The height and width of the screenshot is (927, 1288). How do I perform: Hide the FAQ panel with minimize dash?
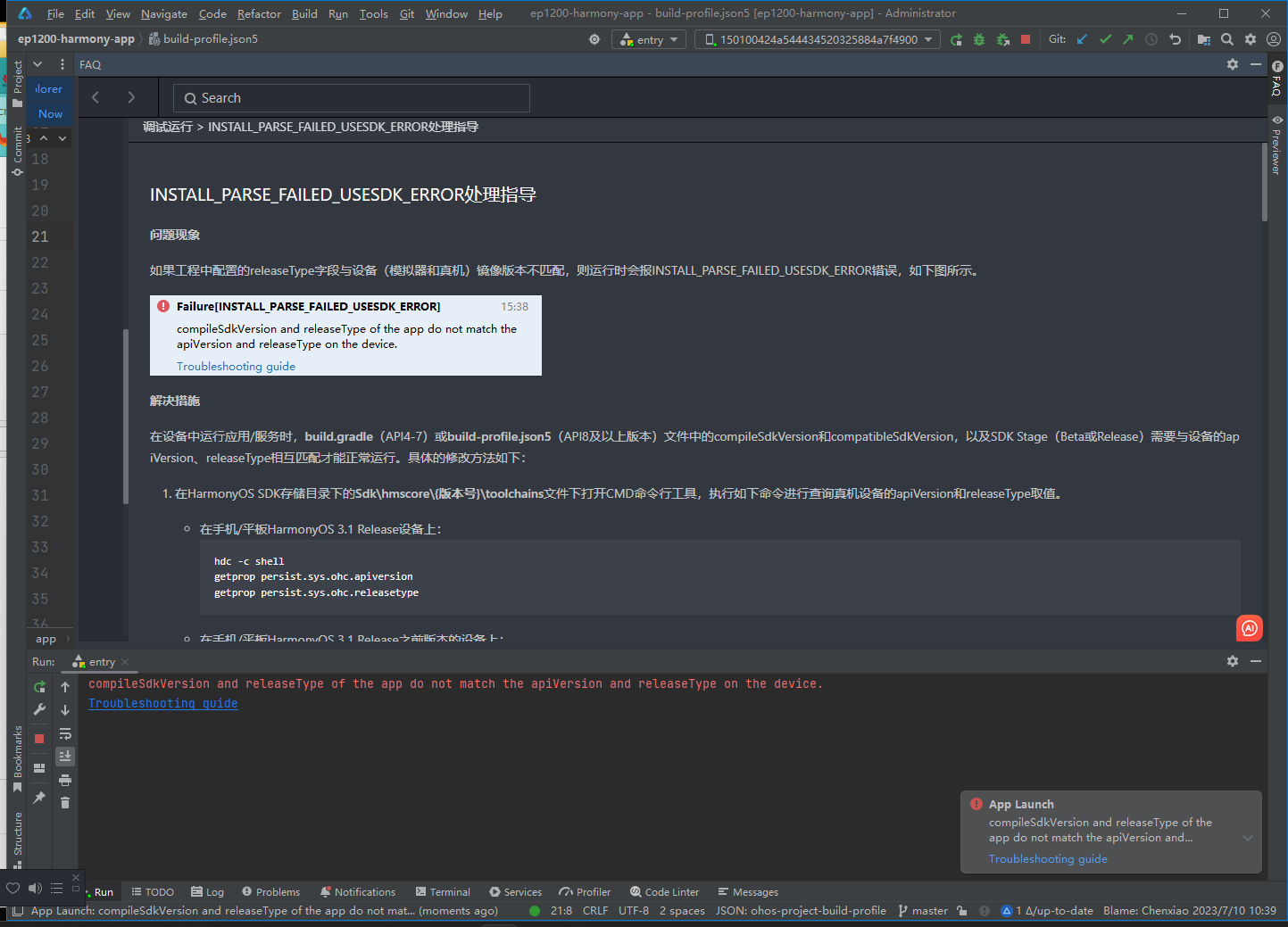(x=1256, y=64)
